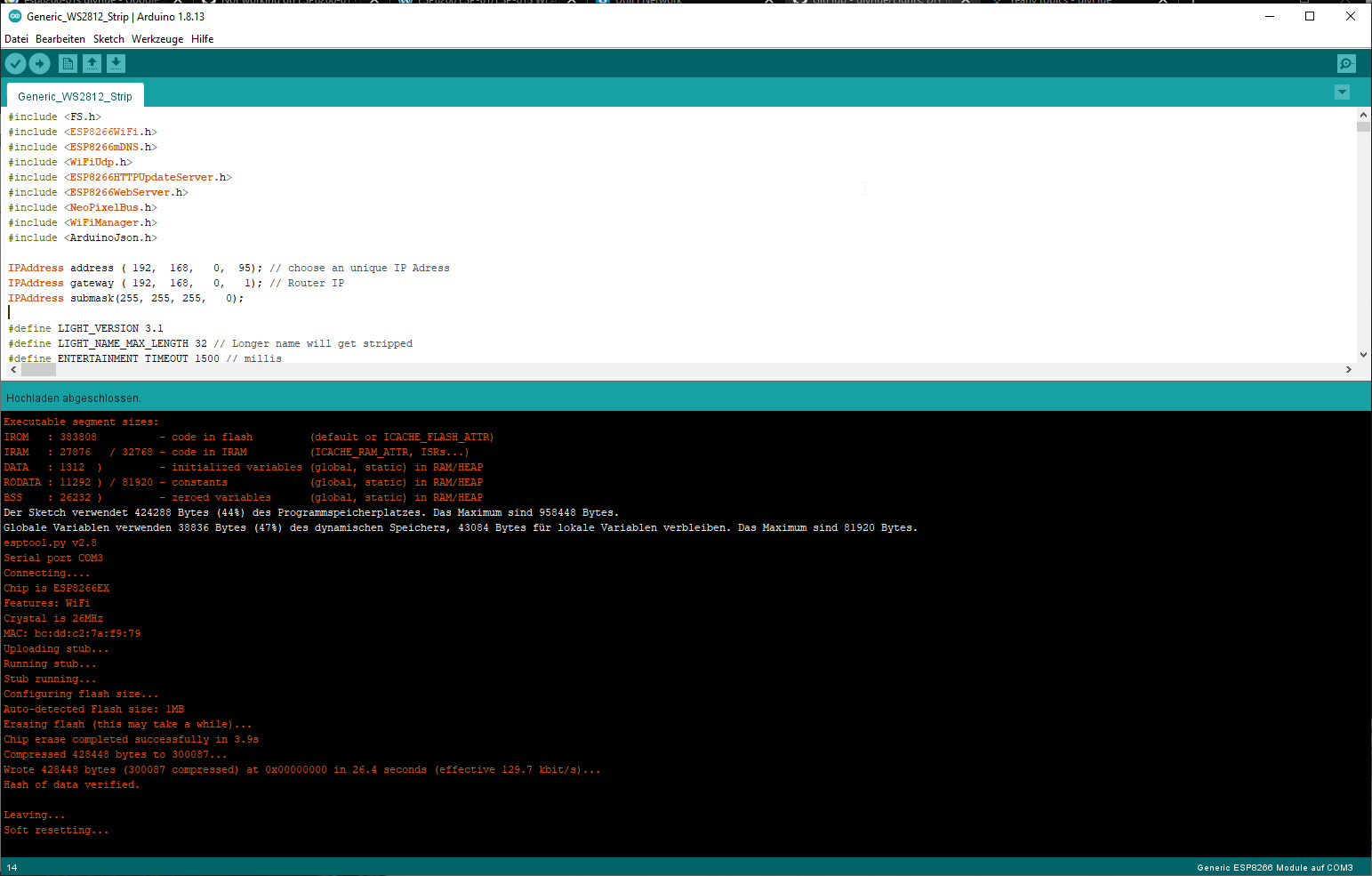The width and height of the screenshot is (1372, 876).
Task: Click ESP8266WiFi.h include line
Action: (x=83, y=132)
